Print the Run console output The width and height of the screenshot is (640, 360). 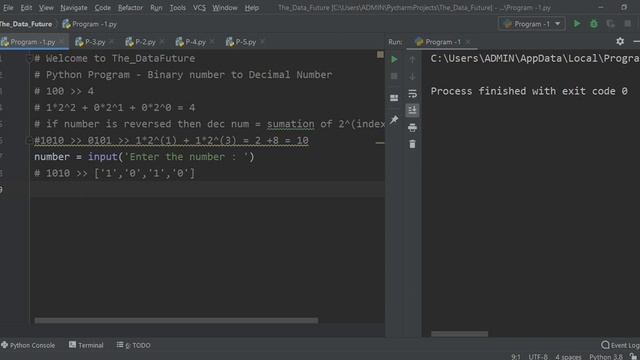coord(412,127)
